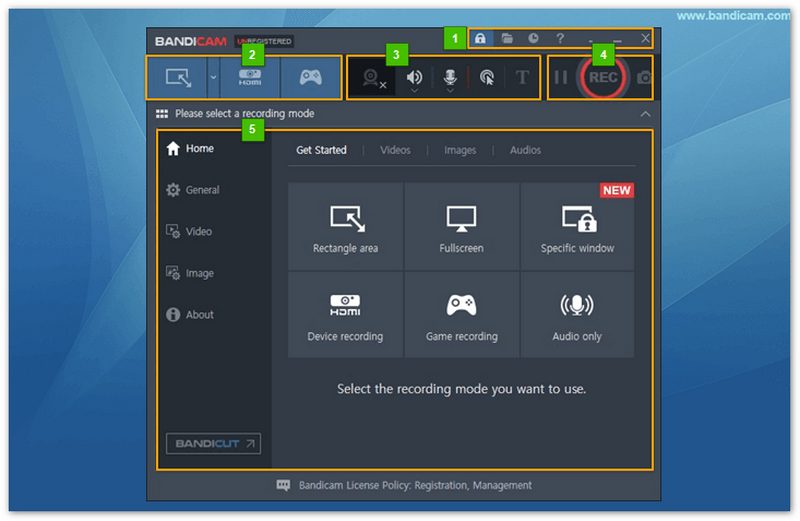
Task: Open the help question mark icon
Action: click(560, 38)
